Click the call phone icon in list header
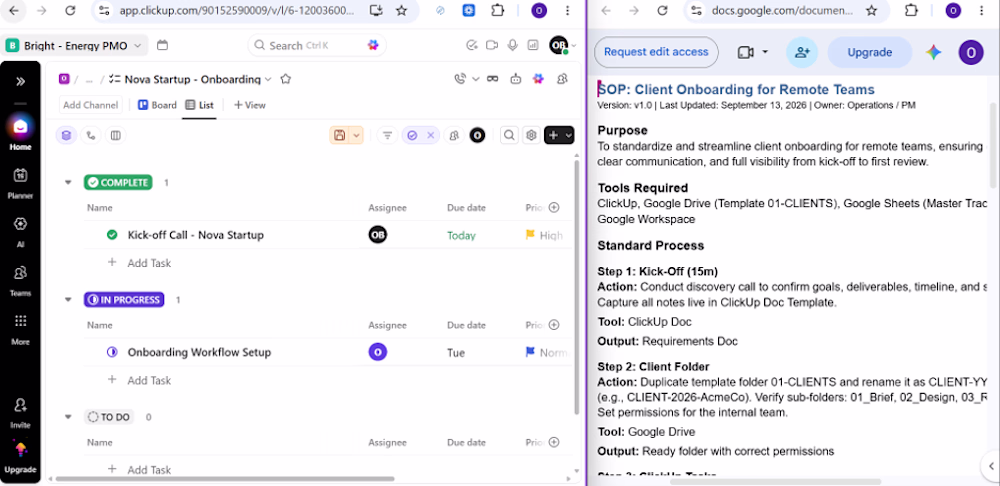 pos(460,79)
